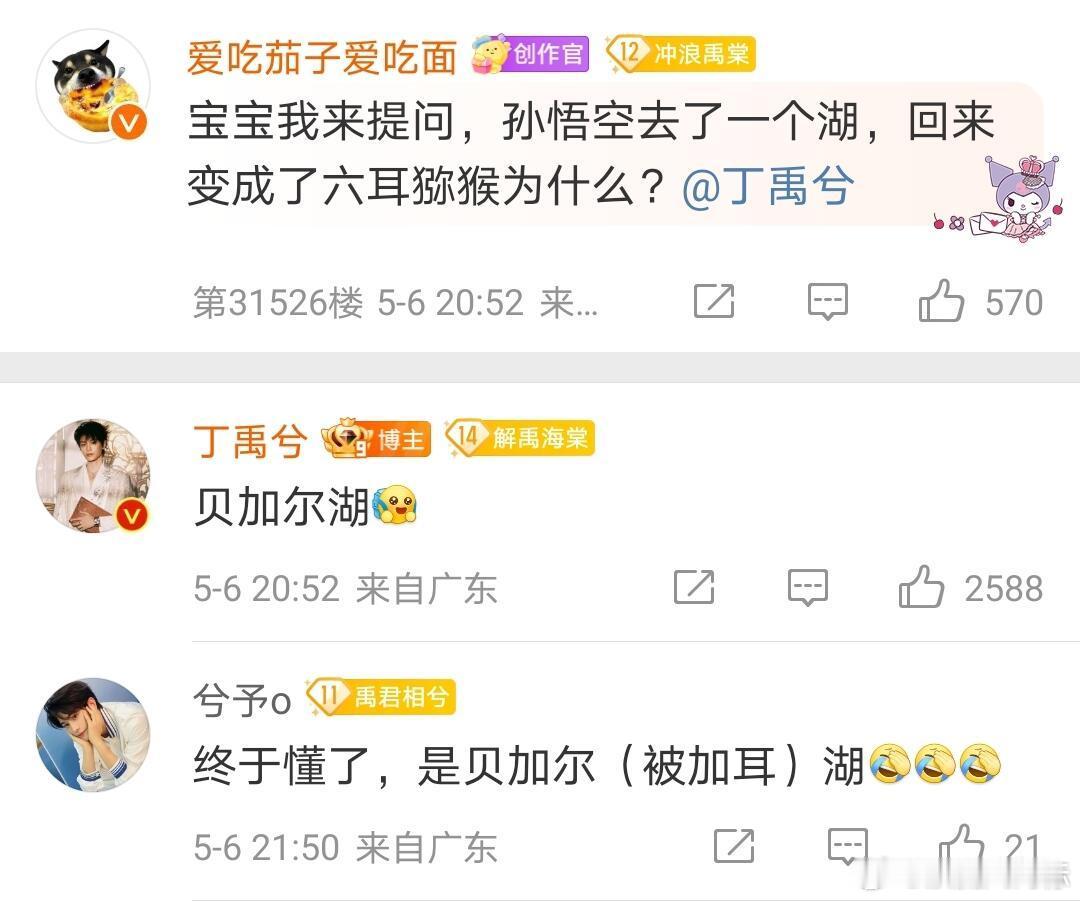The image size is (1080, 901).
Task: Open 爱吃茄子爱吃面's profile from username
Action: [322, 56]
